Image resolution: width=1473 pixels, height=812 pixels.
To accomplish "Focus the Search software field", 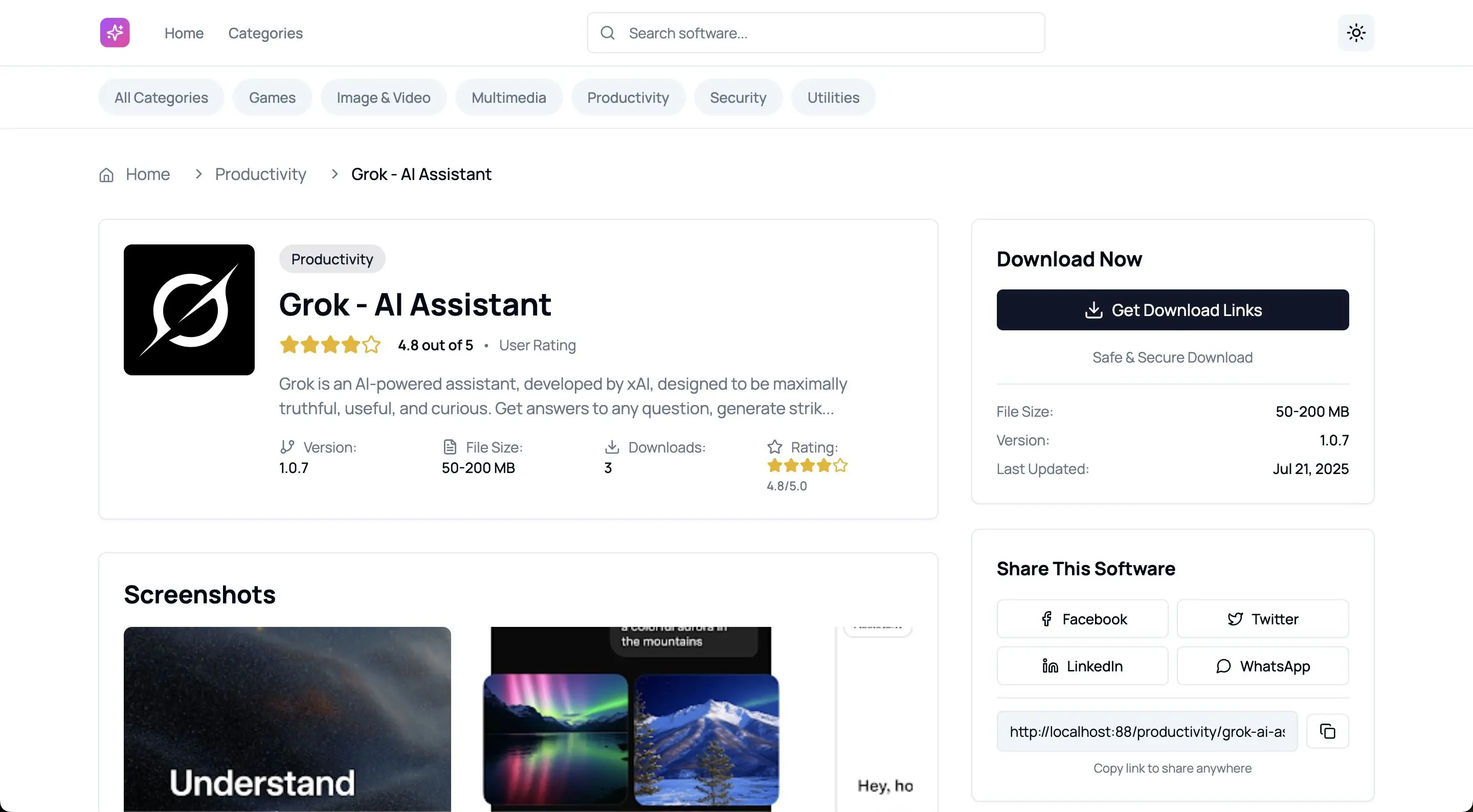I will (823, 33).
